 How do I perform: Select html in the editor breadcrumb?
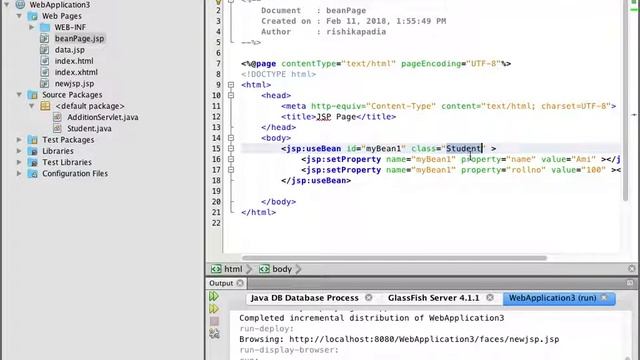point(233,269)
